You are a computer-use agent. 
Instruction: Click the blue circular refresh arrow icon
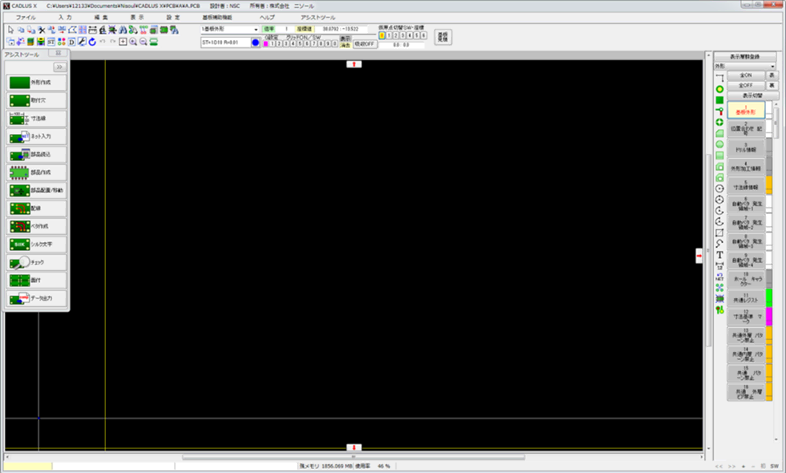click(92, 42)
